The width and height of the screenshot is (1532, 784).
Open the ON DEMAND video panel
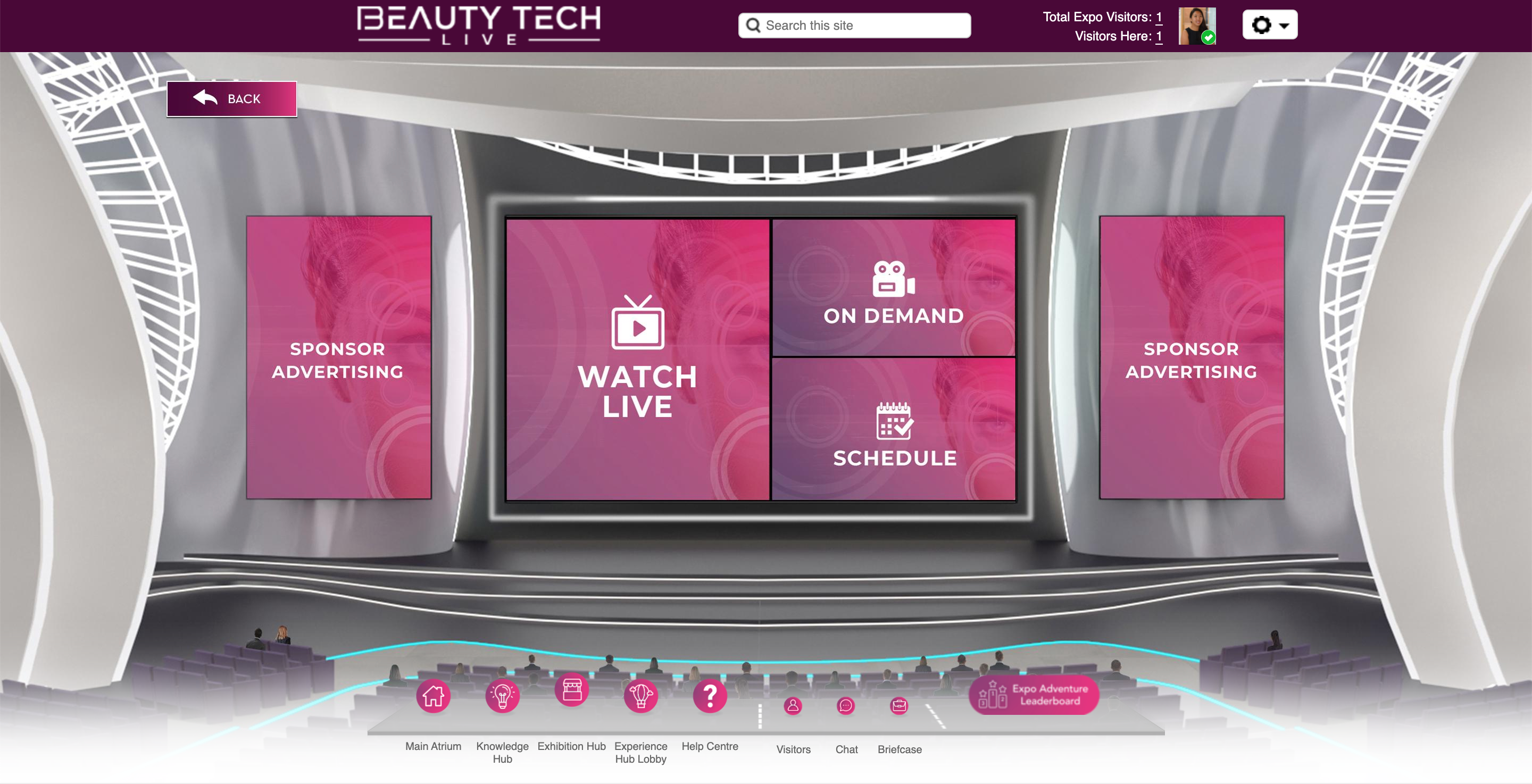[893, 288]
